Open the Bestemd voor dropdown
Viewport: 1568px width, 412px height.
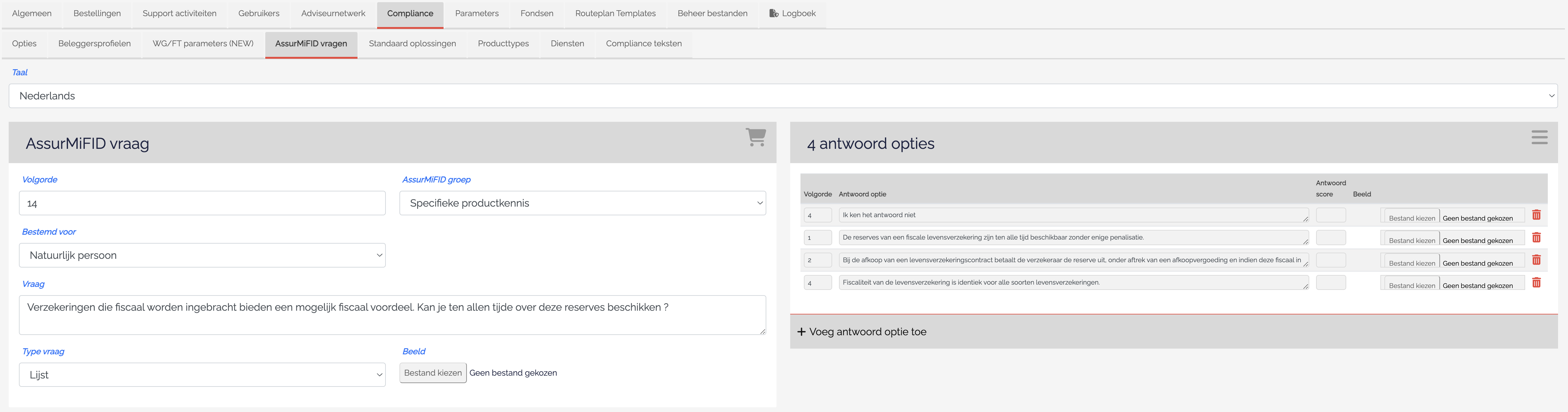pos(202,256)
